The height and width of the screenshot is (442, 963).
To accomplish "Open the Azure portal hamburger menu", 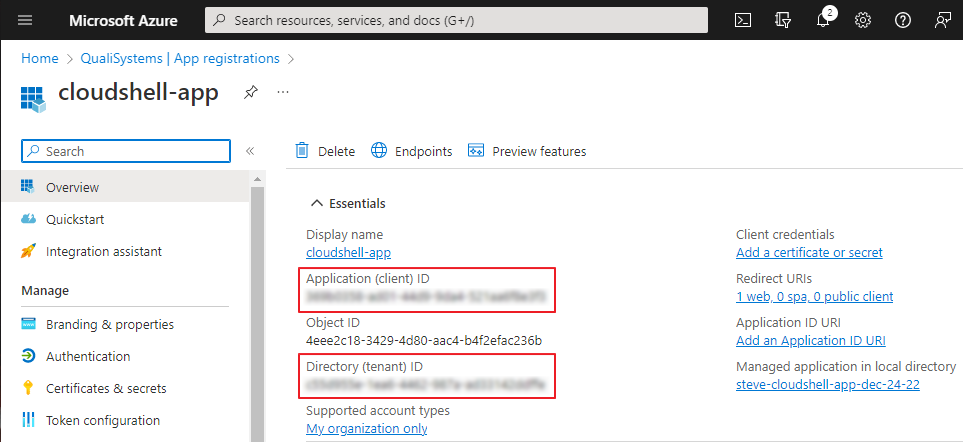I will tap(26, 20).
